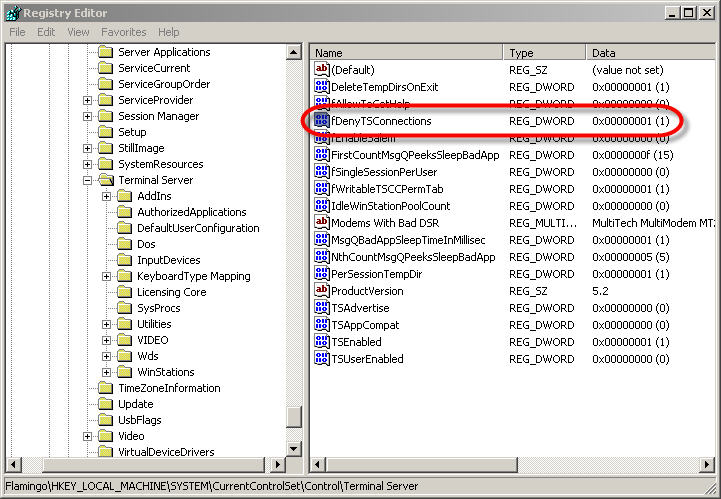Click the Update folder icon
The height and width of the screenshot is (499, 721).
[106, 404]
